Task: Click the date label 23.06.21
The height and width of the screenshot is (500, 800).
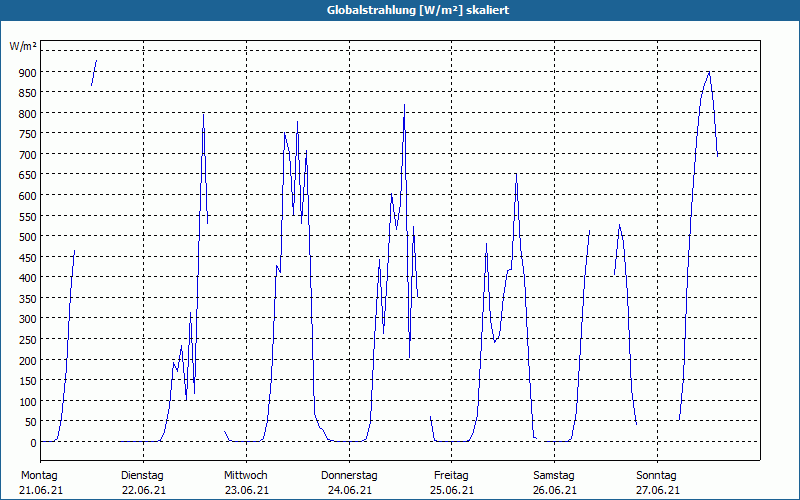Action: (x=247, y=491)
